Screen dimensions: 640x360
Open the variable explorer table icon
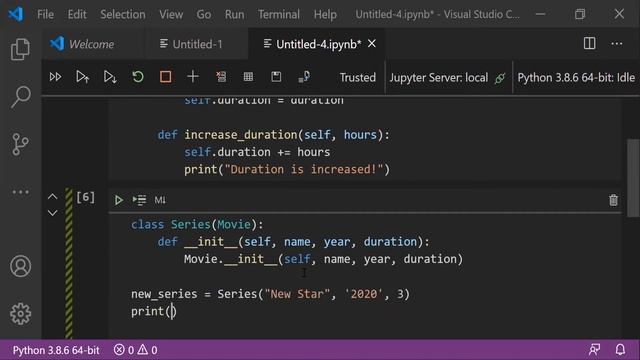pos(248,77)
